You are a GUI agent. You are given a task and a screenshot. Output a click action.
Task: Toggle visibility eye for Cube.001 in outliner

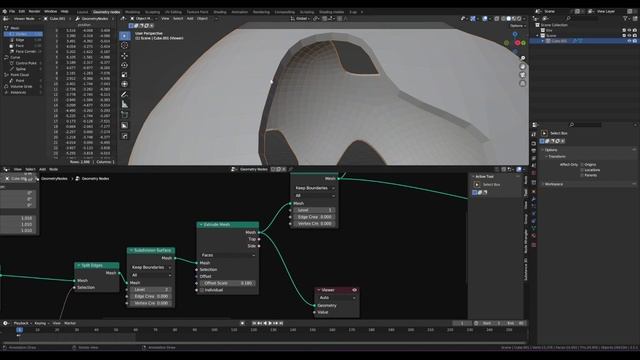coord(629,41)
